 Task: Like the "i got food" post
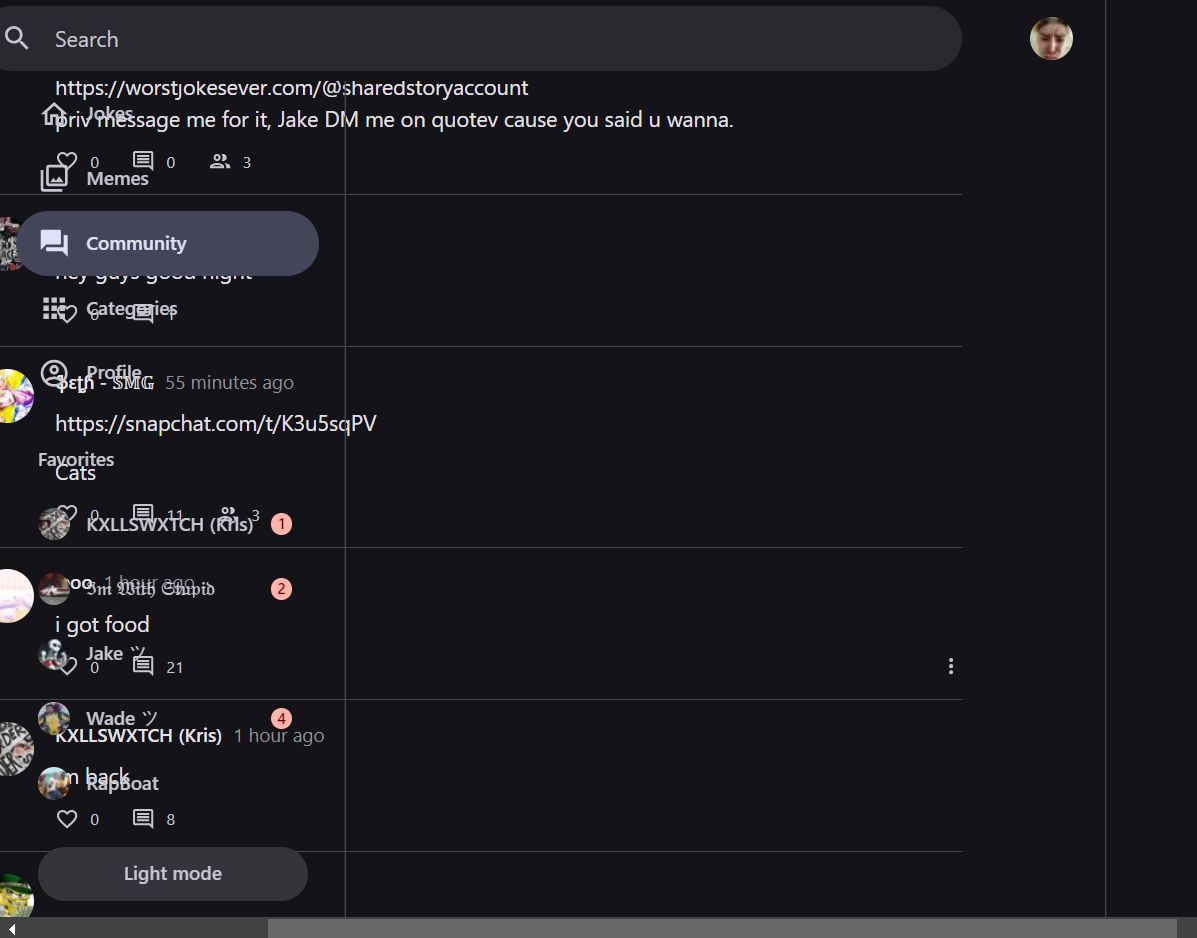pyautogui.click(x=67, y=667)
